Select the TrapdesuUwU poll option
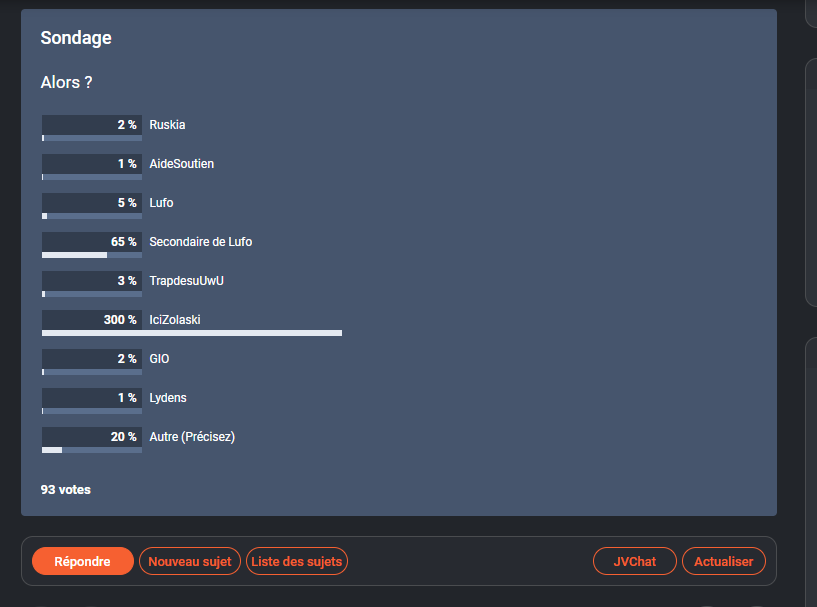 pyautogui.click(x=186, y=281)
